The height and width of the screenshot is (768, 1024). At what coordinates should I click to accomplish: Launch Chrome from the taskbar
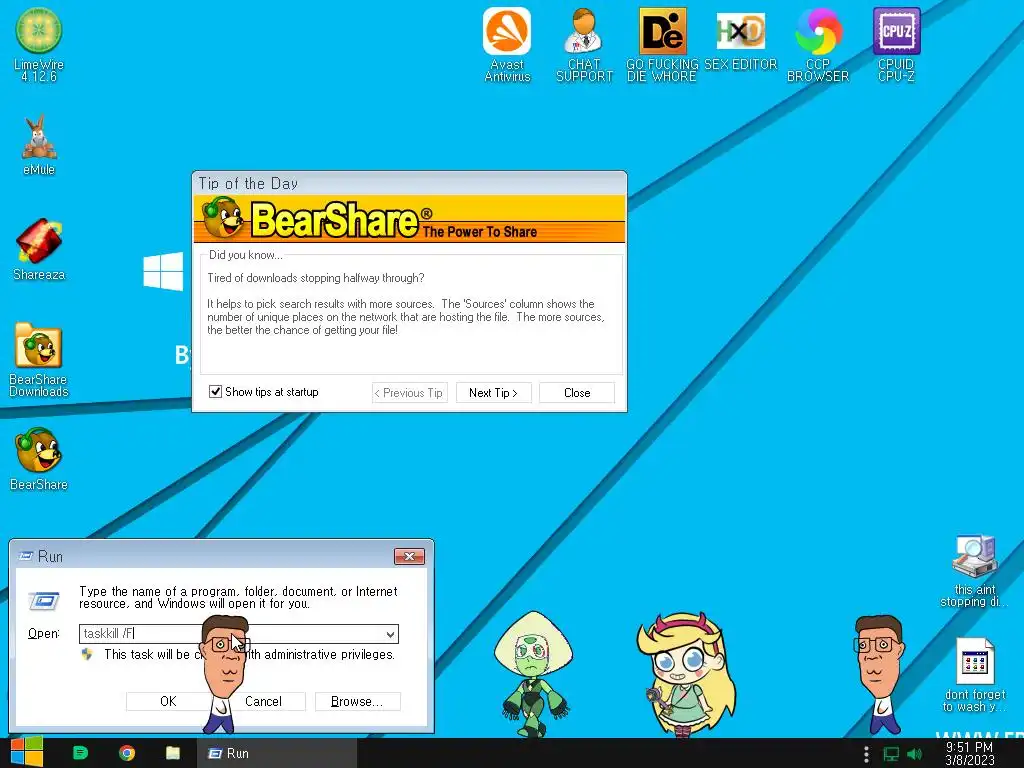tap(127, 753)
